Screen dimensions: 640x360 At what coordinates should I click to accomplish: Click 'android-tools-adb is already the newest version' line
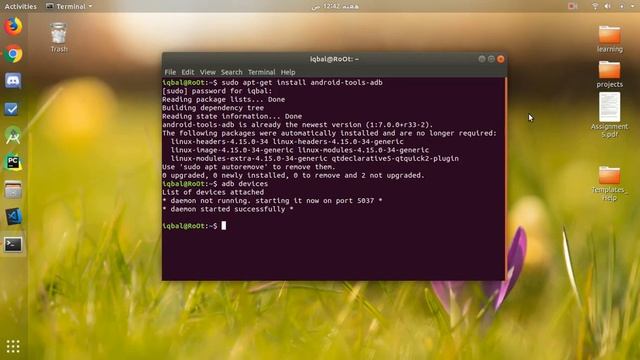click(x=298, y=125)
